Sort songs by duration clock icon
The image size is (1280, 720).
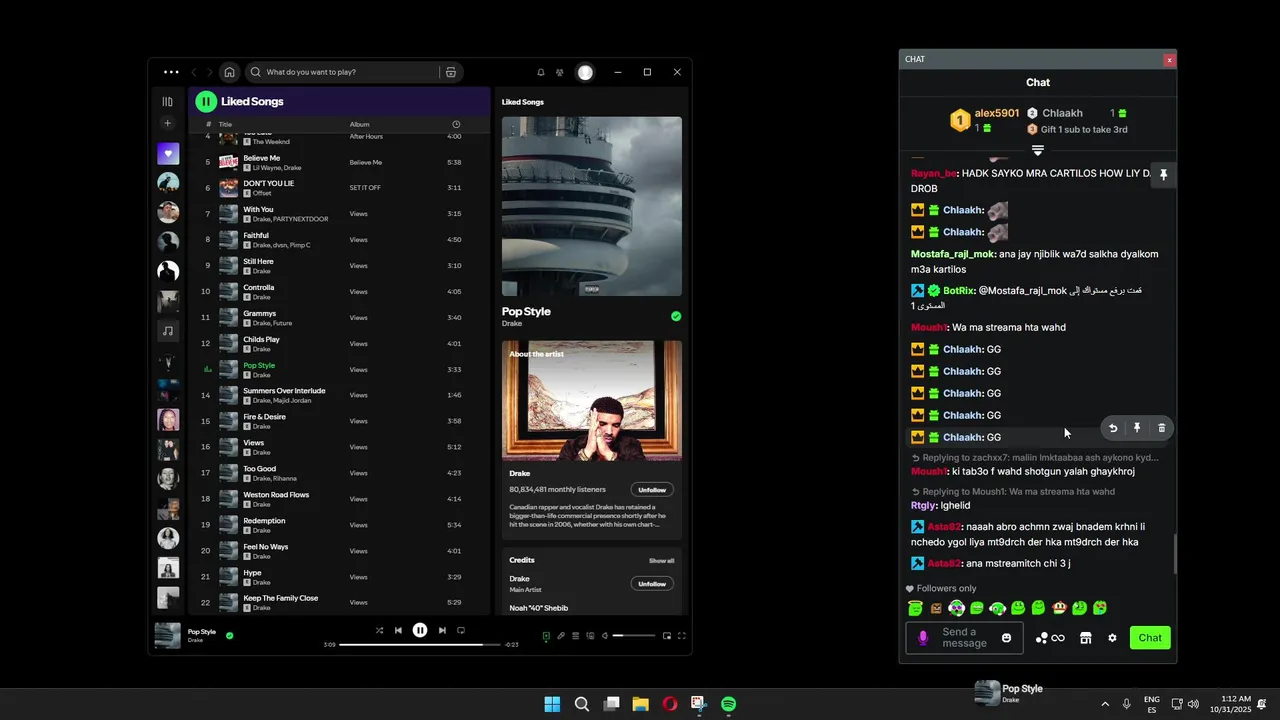point(456,124)
